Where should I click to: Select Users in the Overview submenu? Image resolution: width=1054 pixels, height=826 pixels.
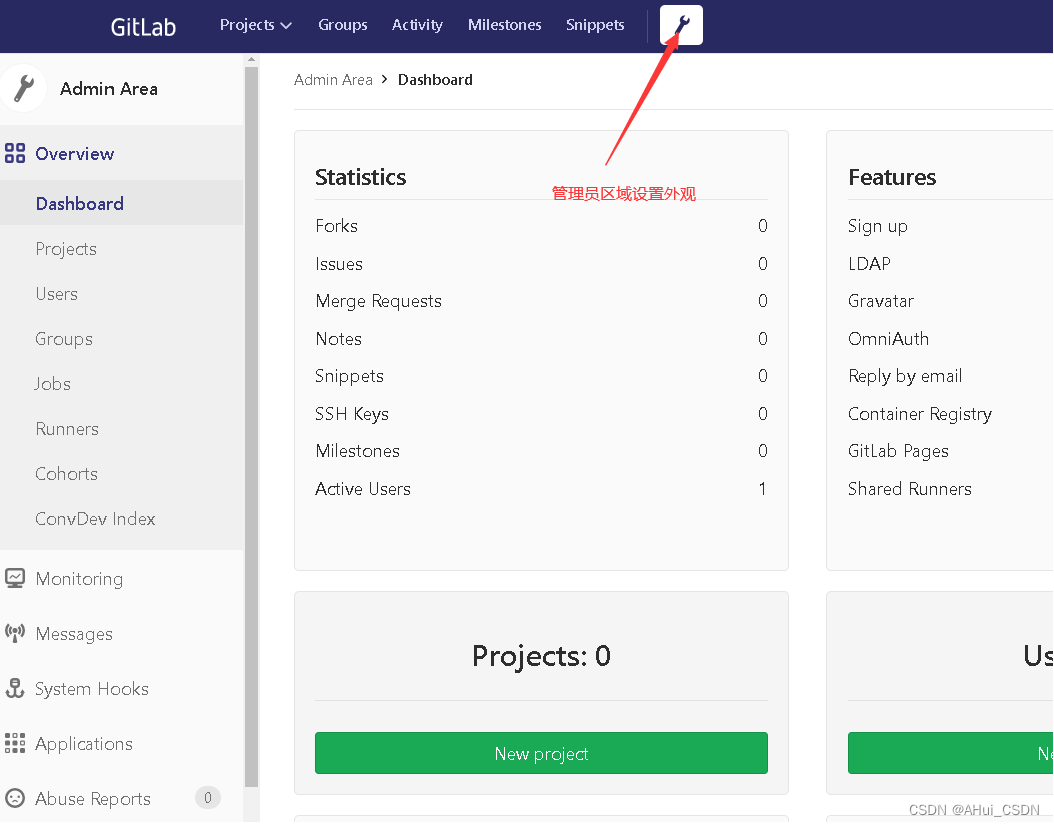point(56,294)
